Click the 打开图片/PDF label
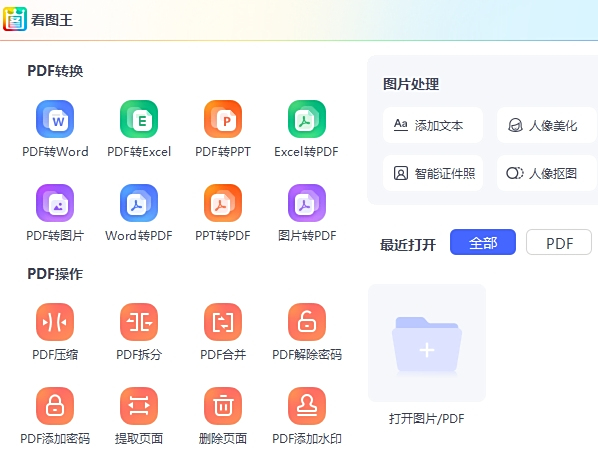The height and width of the screenshot is (457, 598). point(427,418)
